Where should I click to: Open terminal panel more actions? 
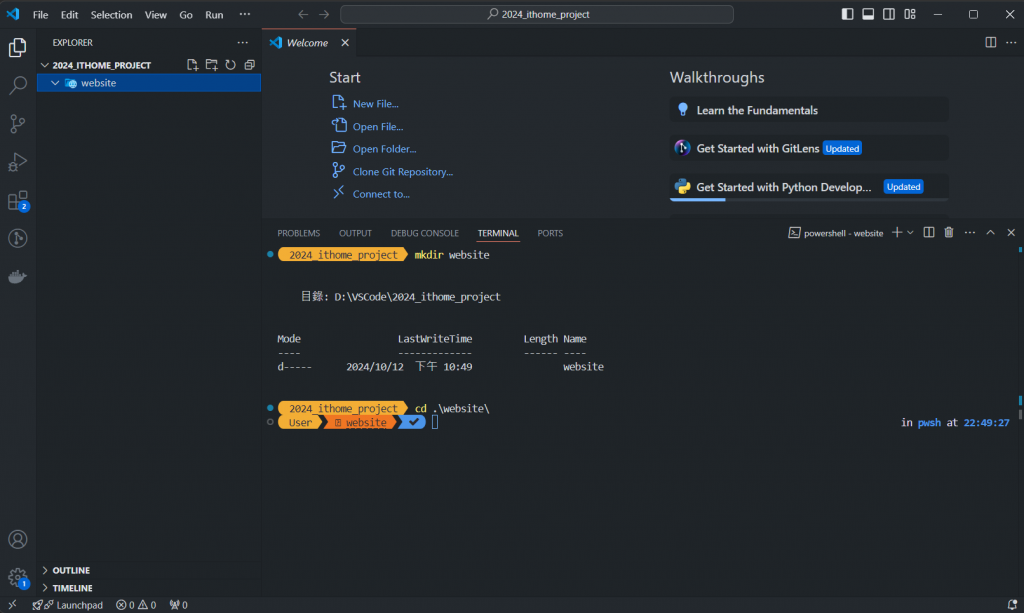coord(970,232)
